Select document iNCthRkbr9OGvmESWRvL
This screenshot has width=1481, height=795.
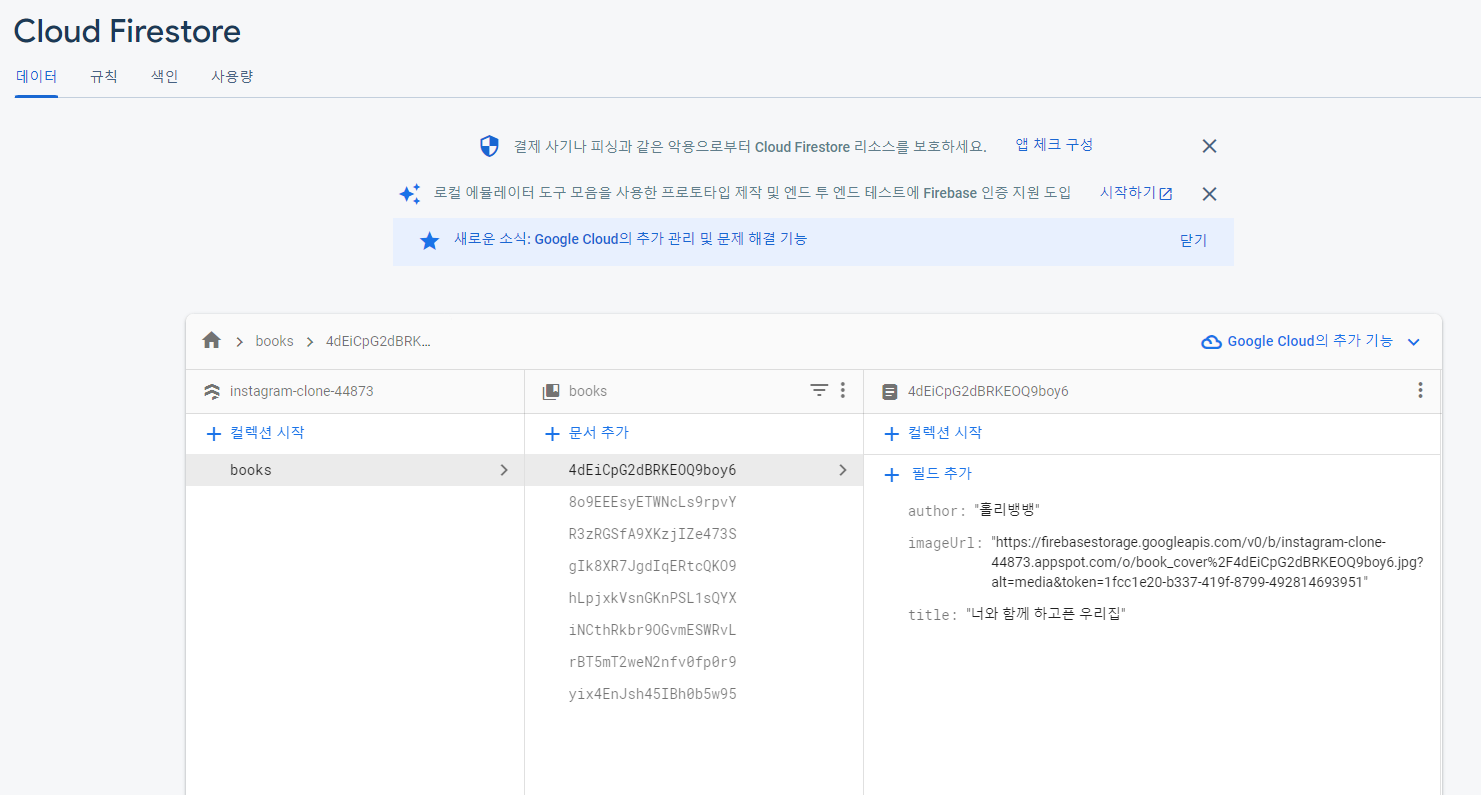tap(694, 630)
